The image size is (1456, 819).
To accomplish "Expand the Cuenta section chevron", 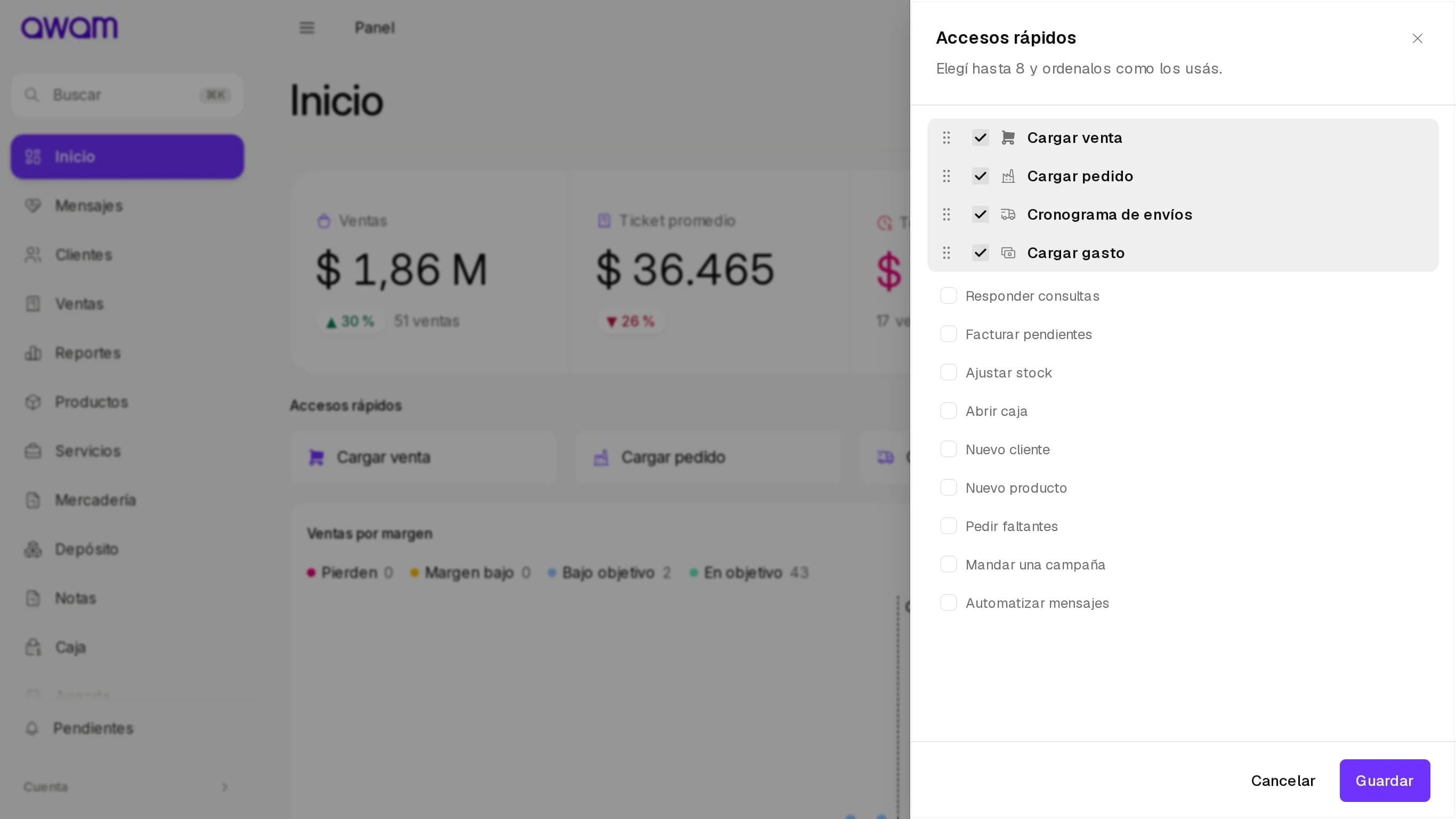I will point(225,787).
